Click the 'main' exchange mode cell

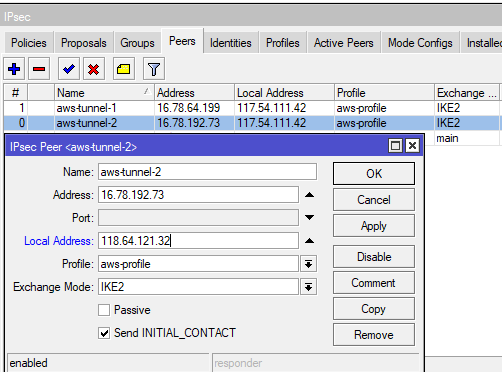tap(447, 138)
